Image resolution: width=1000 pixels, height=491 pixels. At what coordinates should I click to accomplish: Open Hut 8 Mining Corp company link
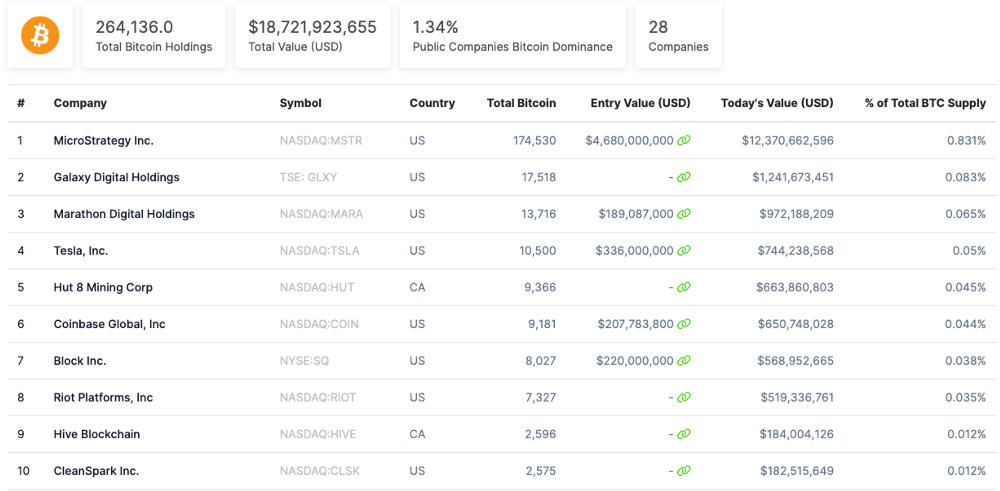click(x=103, y=288)
